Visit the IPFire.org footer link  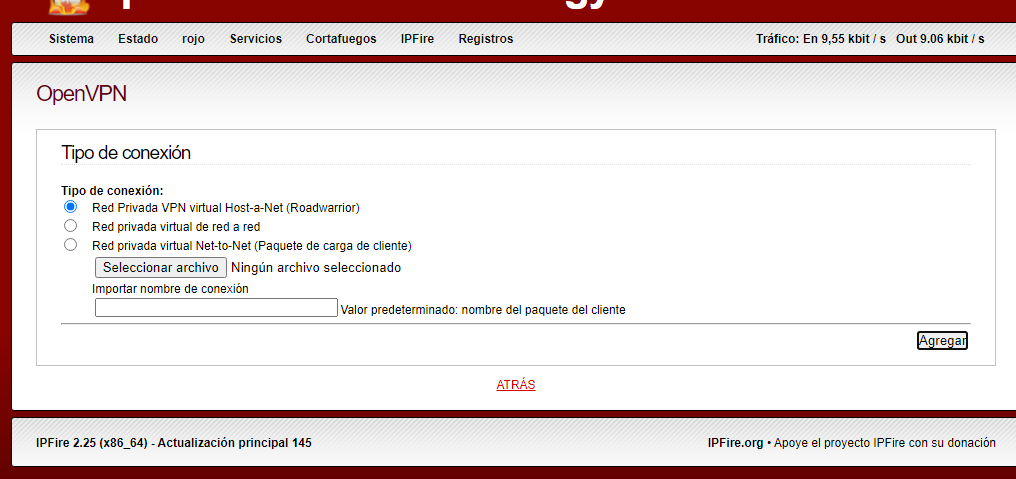tap(735, 443)
